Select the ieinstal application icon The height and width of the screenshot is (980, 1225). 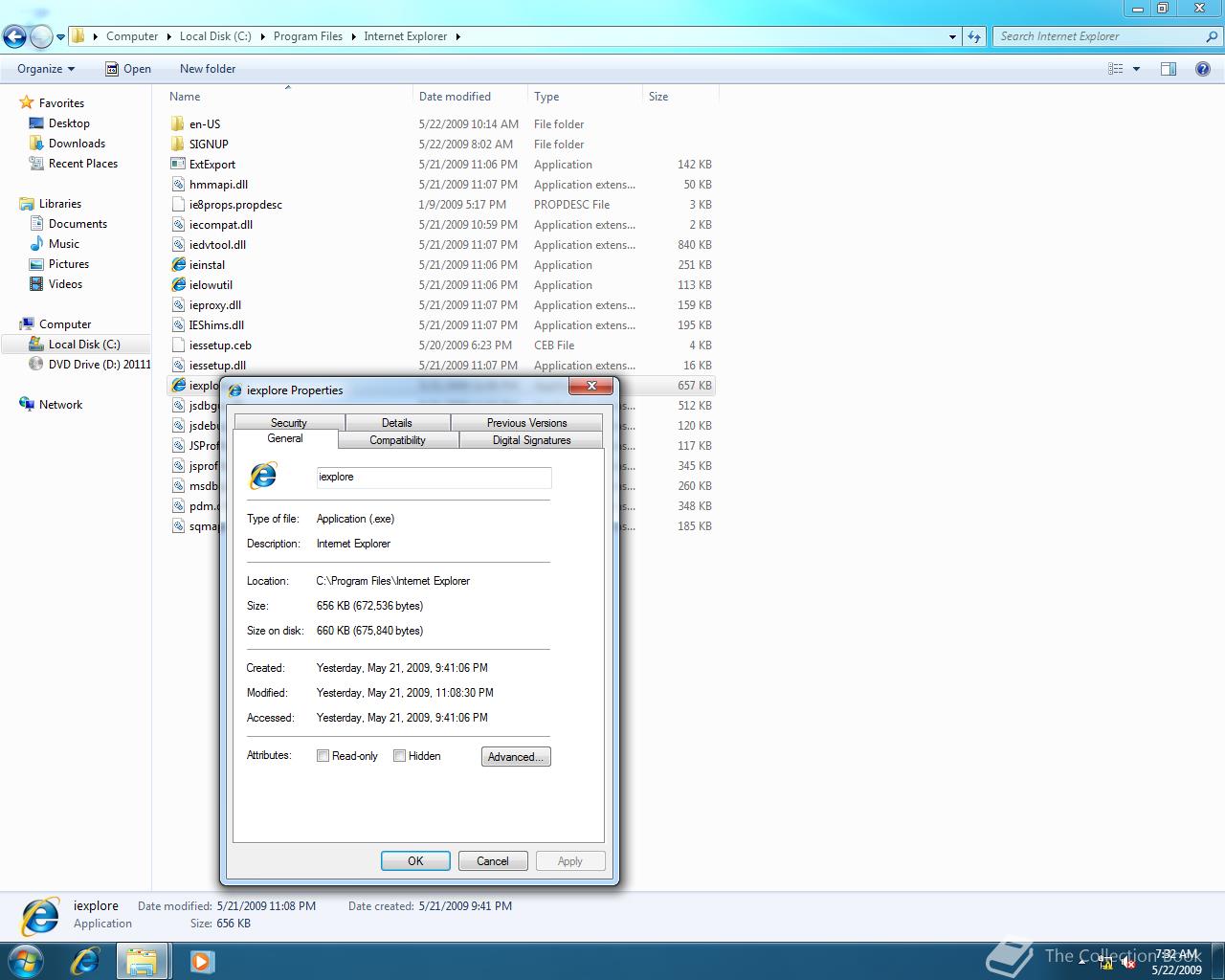point(178,264)
